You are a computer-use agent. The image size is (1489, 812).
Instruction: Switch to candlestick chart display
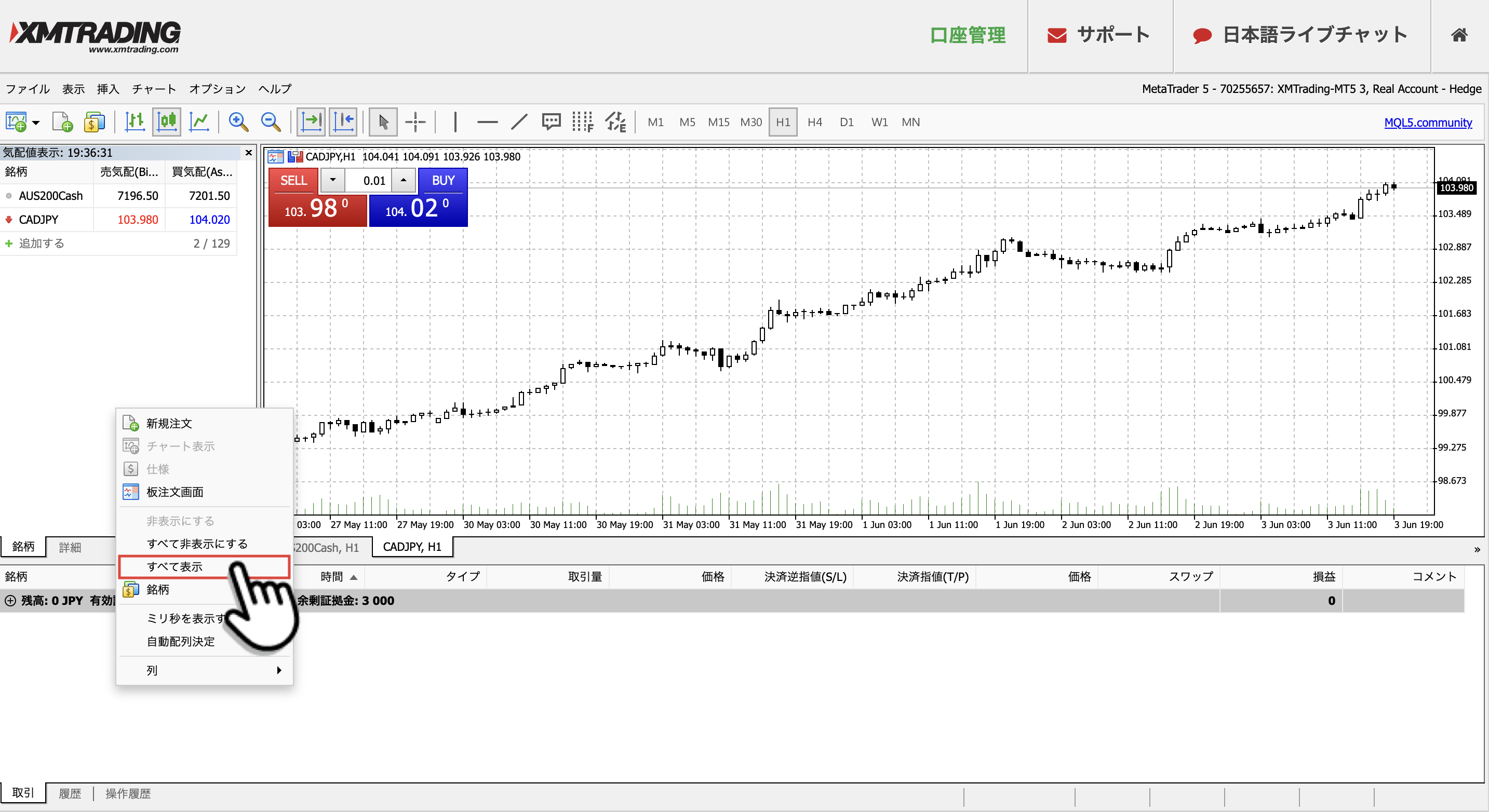167,122
